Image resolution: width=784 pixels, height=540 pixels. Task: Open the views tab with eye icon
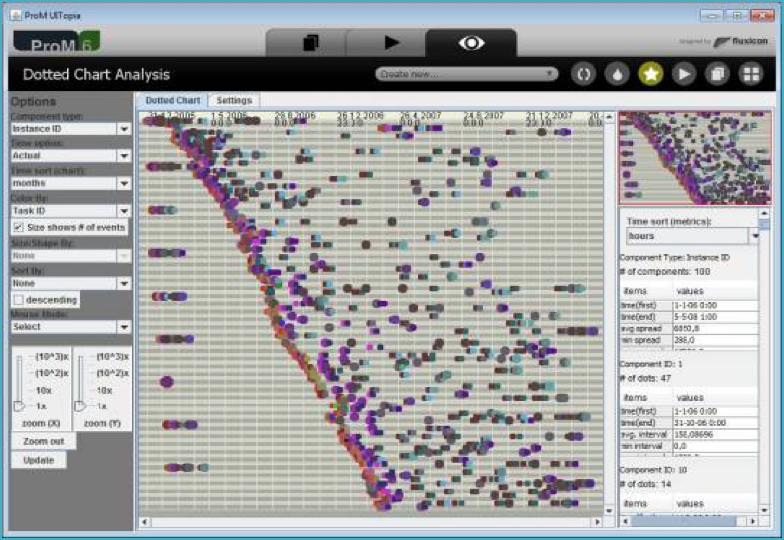(x=471, y=43)
